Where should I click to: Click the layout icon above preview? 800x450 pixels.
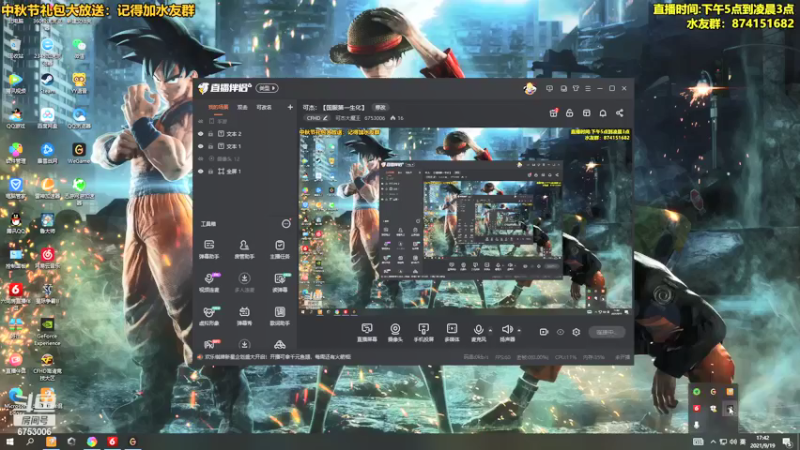[586, 113]
